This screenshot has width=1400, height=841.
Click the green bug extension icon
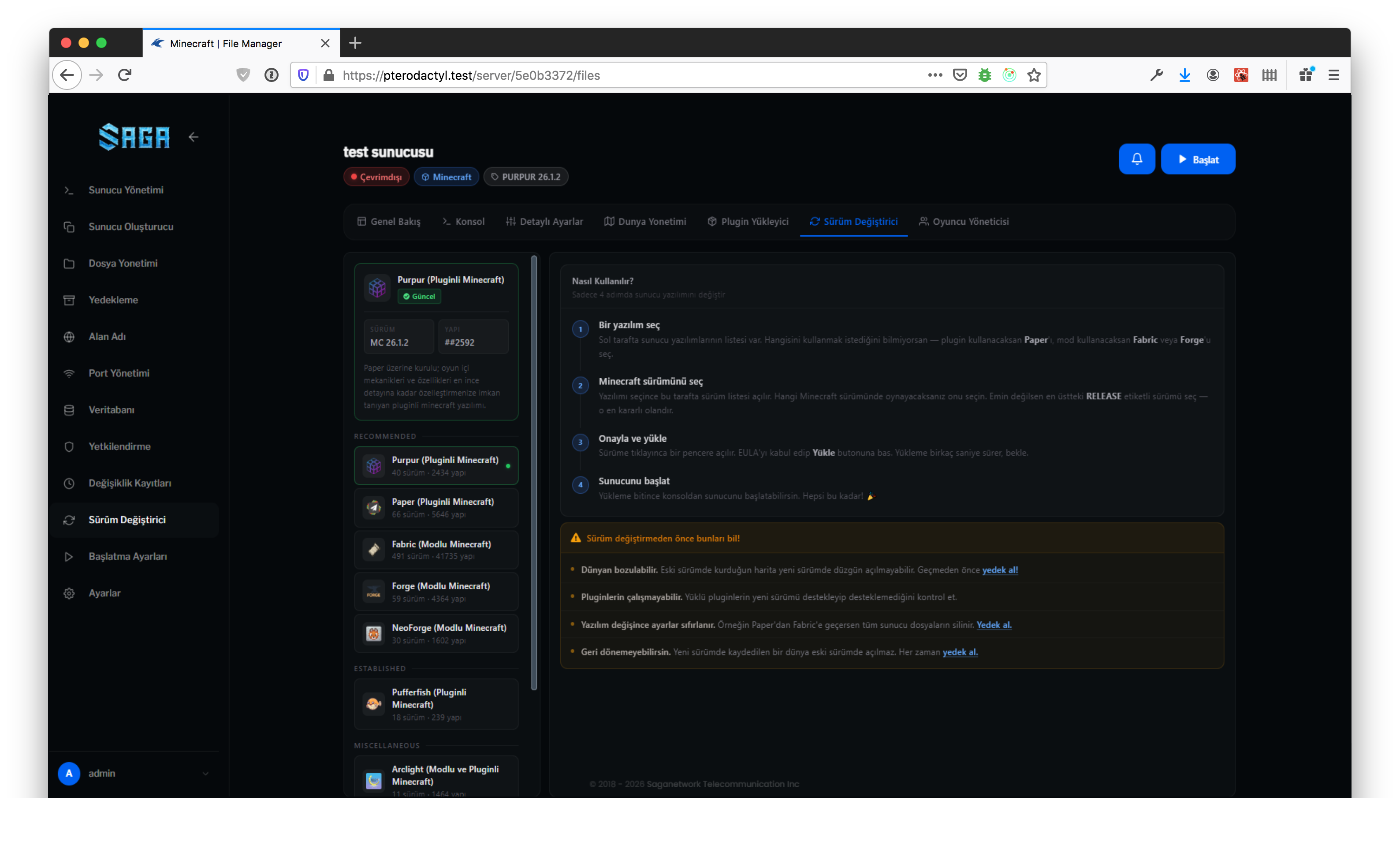tap(985, 75)
